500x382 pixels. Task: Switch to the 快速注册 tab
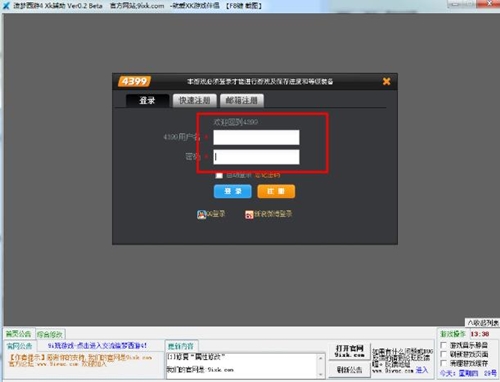tap(195, 100)
